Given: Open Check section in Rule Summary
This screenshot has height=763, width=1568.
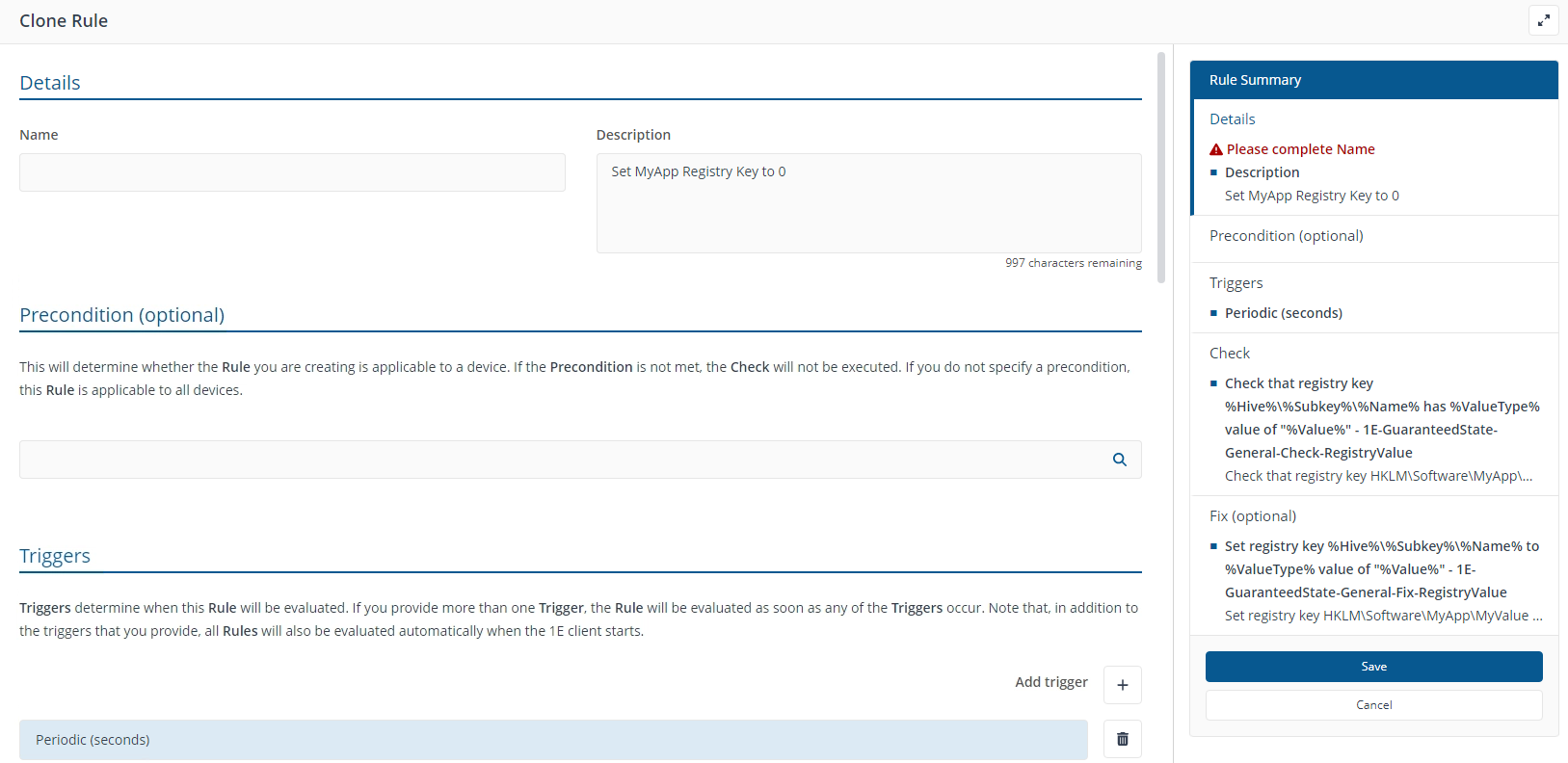Looking at the screenshot, I should pos(1229,354).
